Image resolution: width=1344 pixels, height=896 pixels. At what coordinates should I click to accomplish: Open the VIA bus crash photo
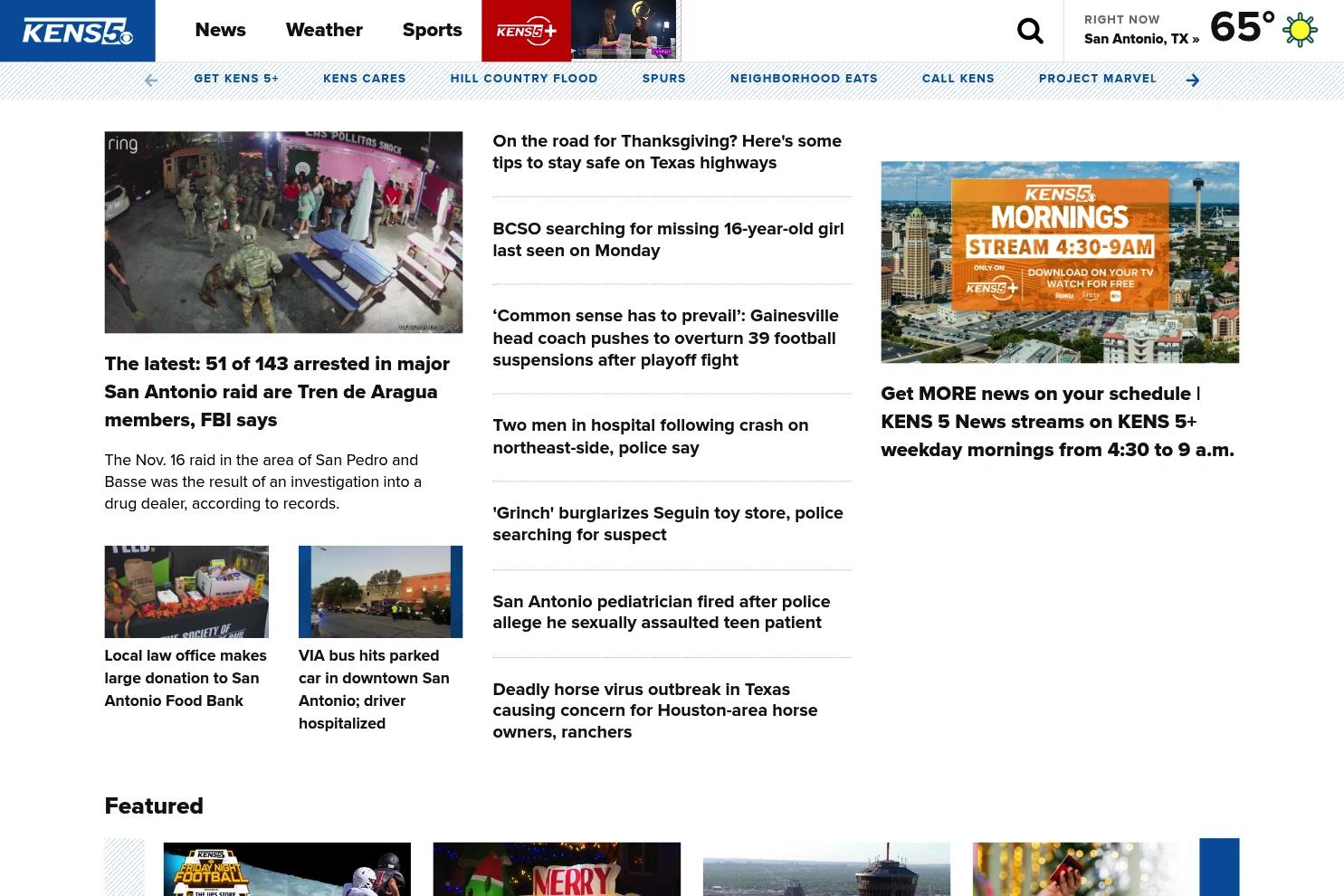380,592
